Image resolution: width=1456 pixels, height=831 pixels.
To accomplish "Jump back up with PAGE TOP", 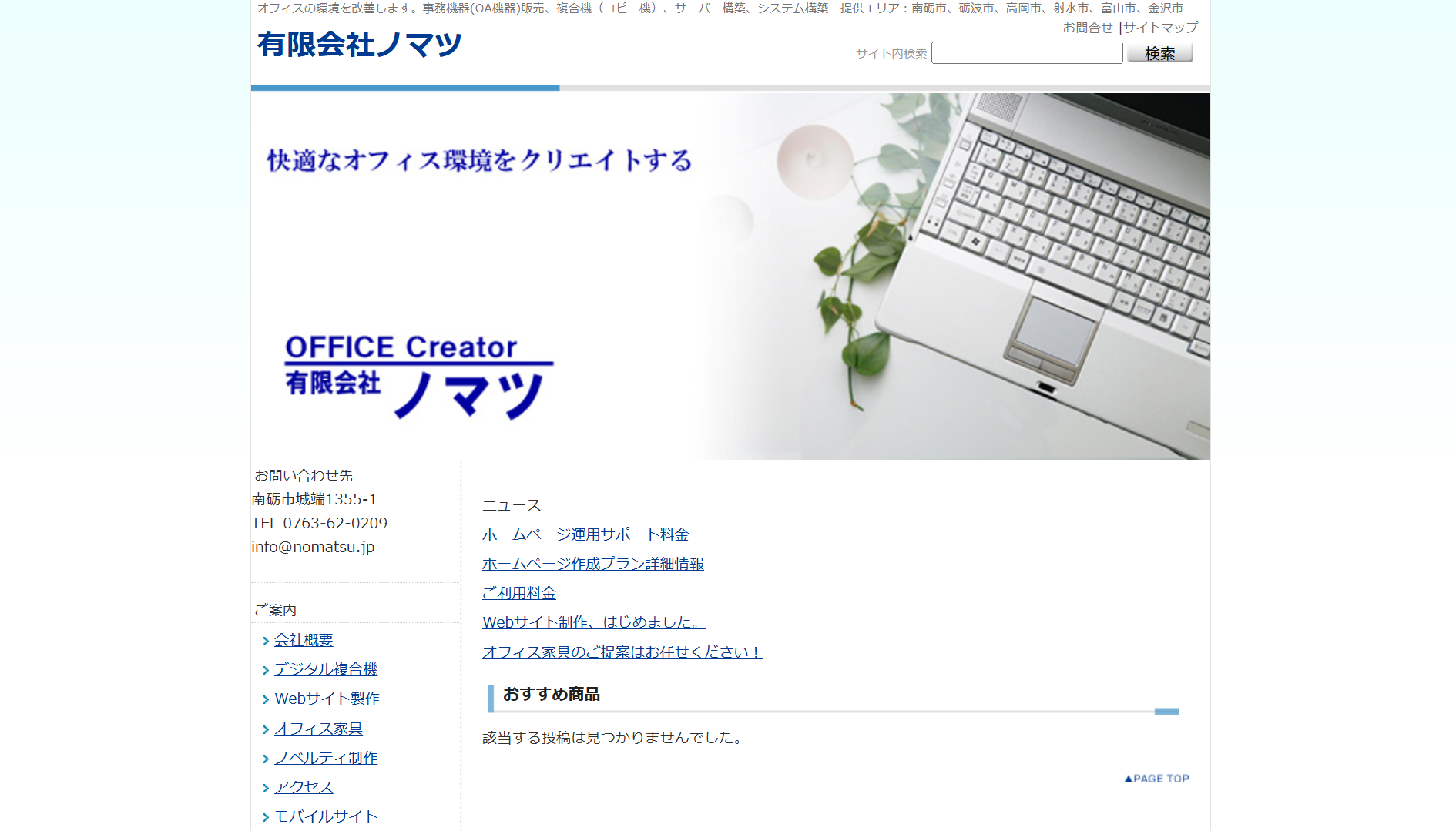I will point(1156,779).
